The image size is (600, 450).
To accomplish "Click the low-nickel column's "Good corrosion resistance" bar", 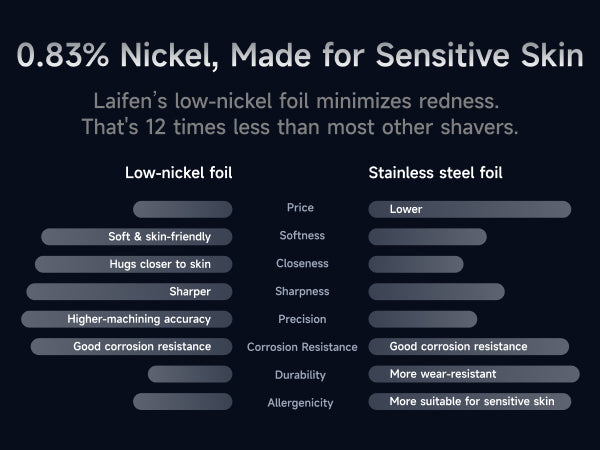I will [132, 347].
